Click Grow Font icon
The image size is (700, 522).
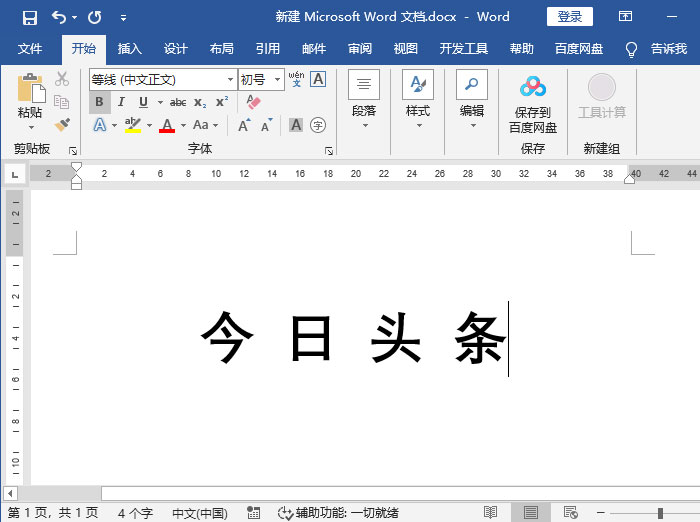point(244,125)
